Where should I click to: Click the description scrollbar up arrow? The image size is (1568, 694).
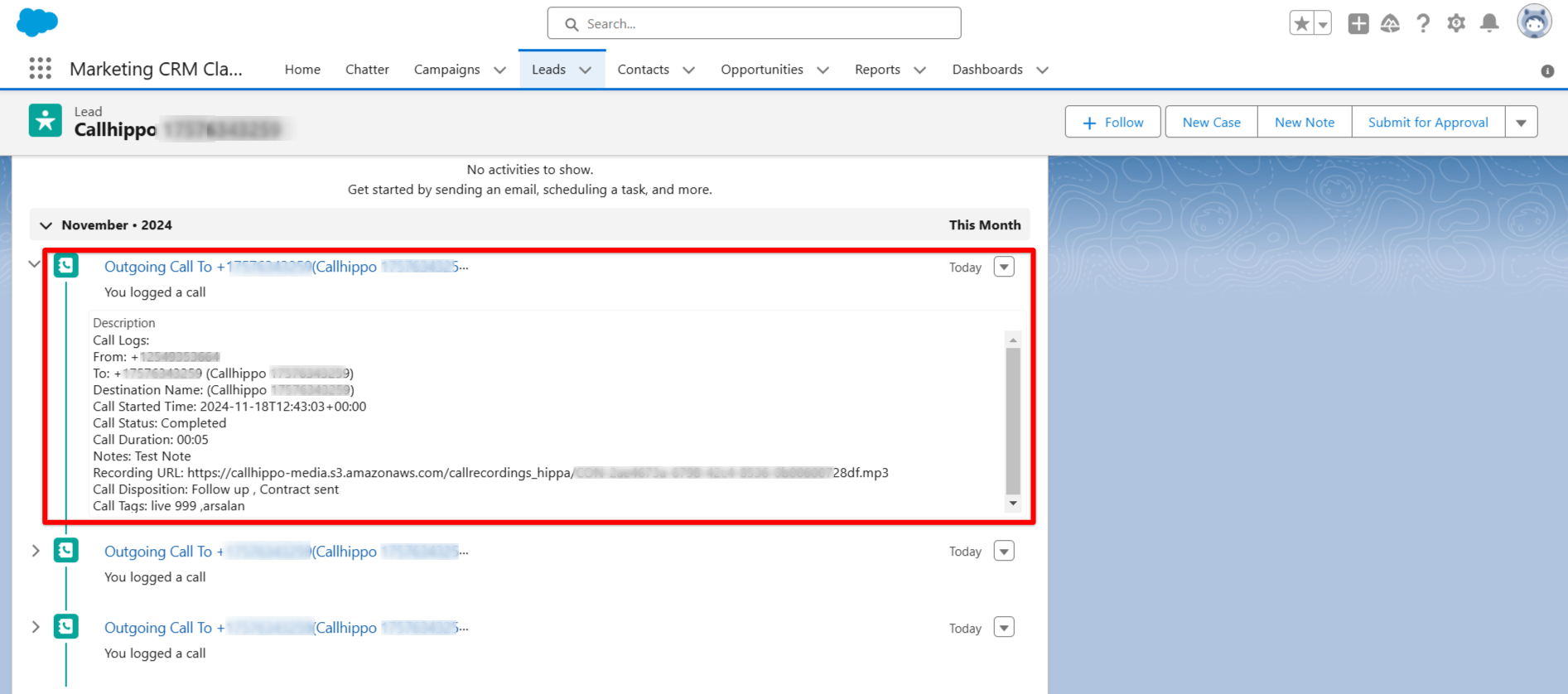[1013, 340]
